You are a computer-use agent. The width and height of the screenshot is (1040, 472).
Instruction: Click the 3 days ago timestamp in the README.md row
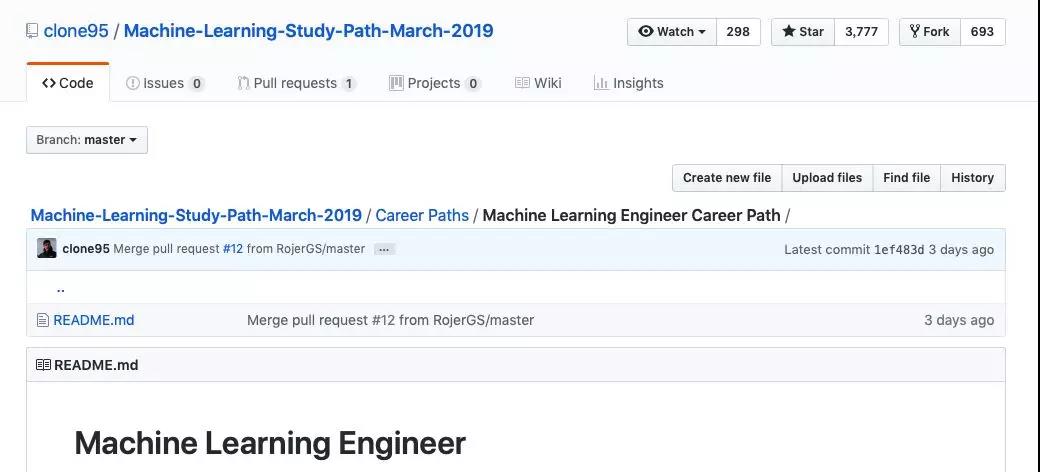coord(959,320)
